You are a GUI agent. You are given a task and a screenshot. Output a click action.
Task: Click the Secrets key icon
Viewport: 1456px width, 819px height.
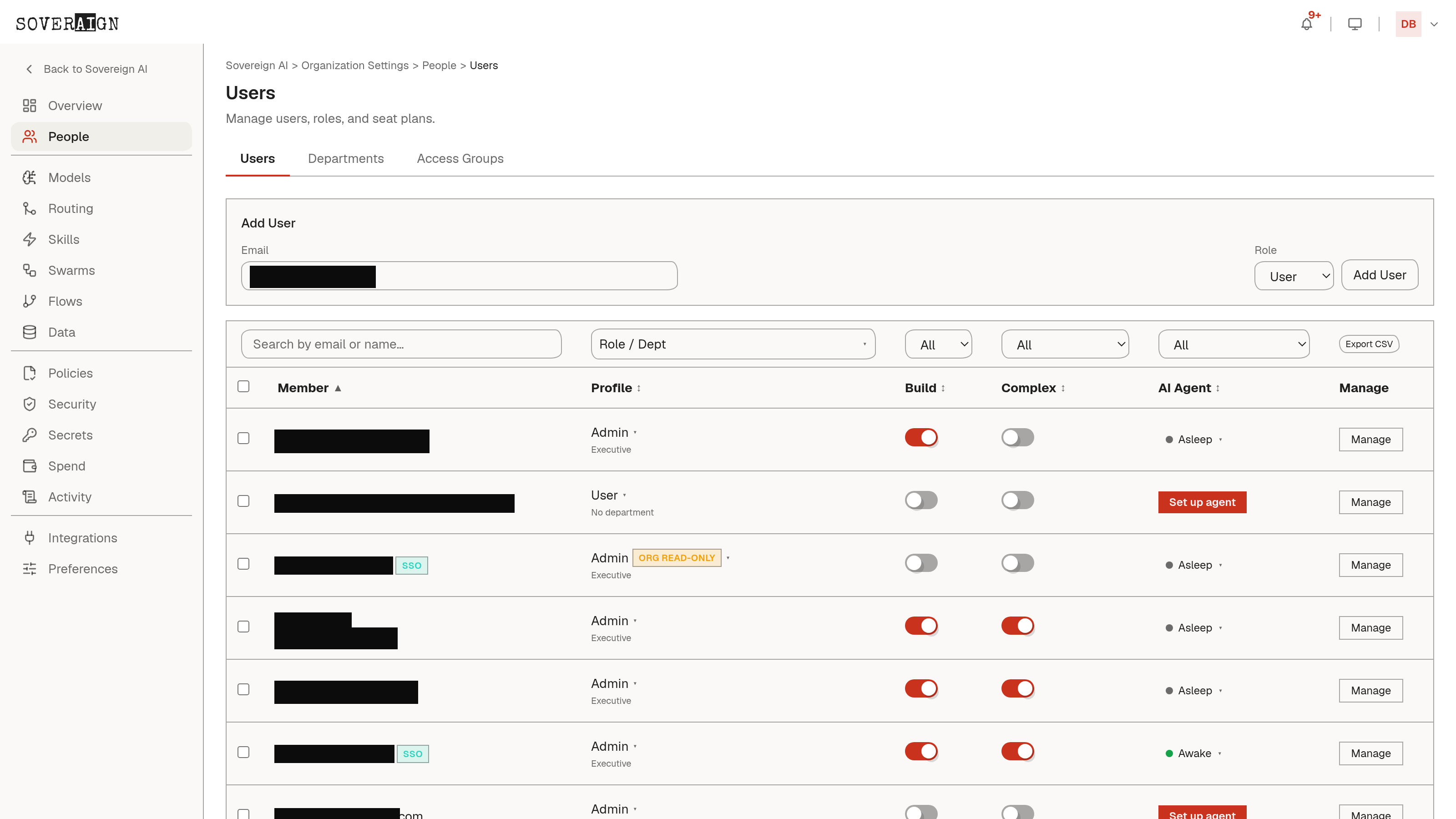[30, 435]
